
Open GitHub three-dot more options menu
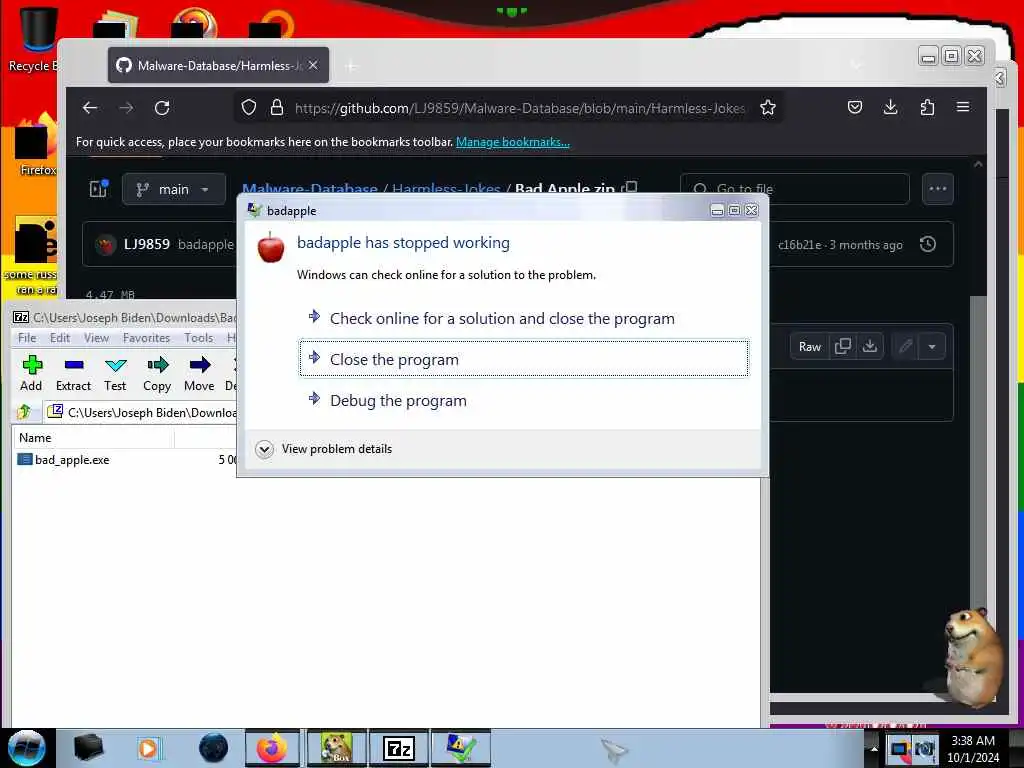pyautogui.click(x=938, y=189)
